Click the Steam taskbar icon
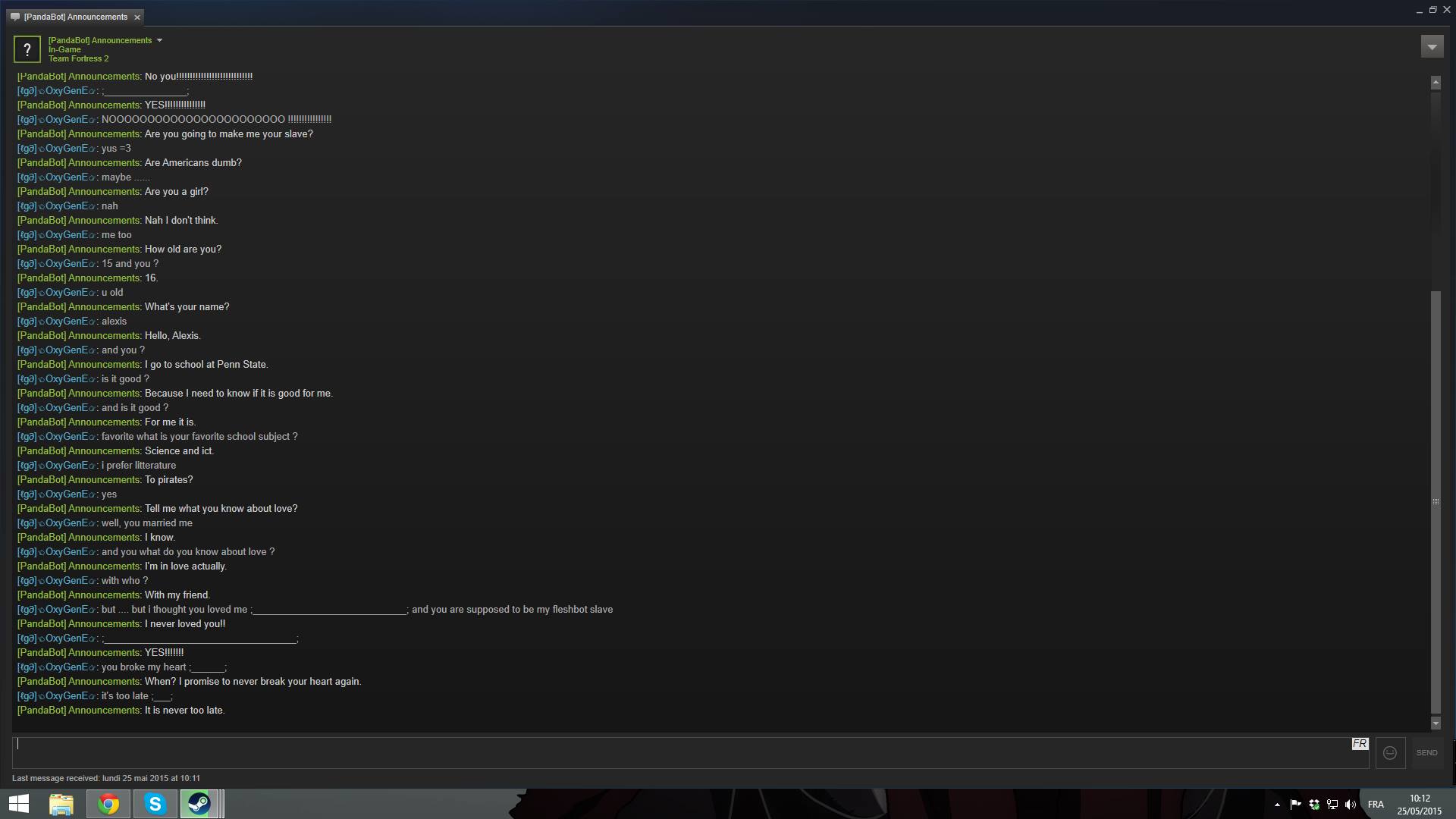1456x819 pixels. 199,804
